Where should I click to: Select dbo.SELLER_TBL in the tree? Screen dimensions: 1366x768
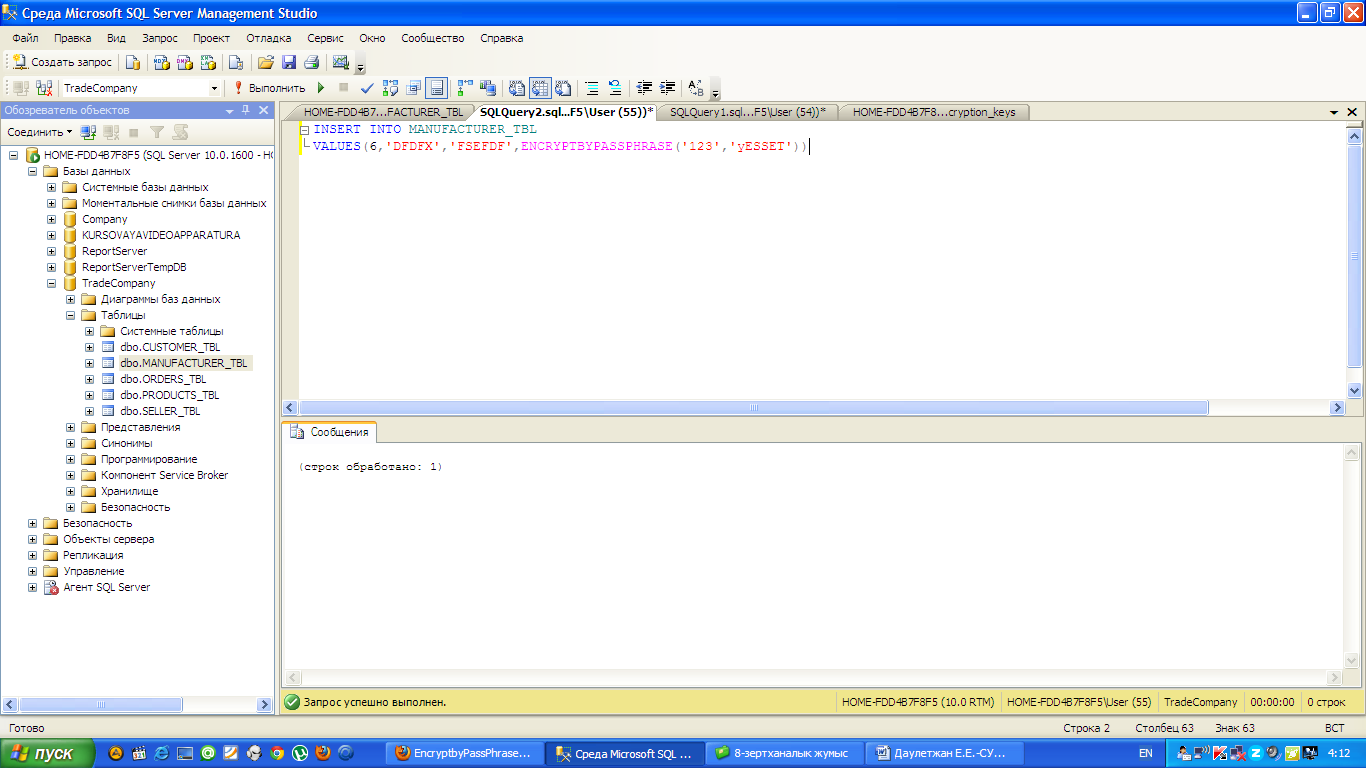(x=160, y=411)
